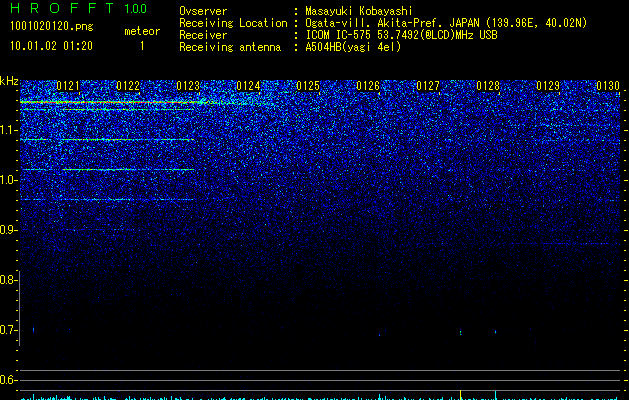Click the 0.8 frequency axis label
This screenshot has height=400, width=629.
click(7, 280)
